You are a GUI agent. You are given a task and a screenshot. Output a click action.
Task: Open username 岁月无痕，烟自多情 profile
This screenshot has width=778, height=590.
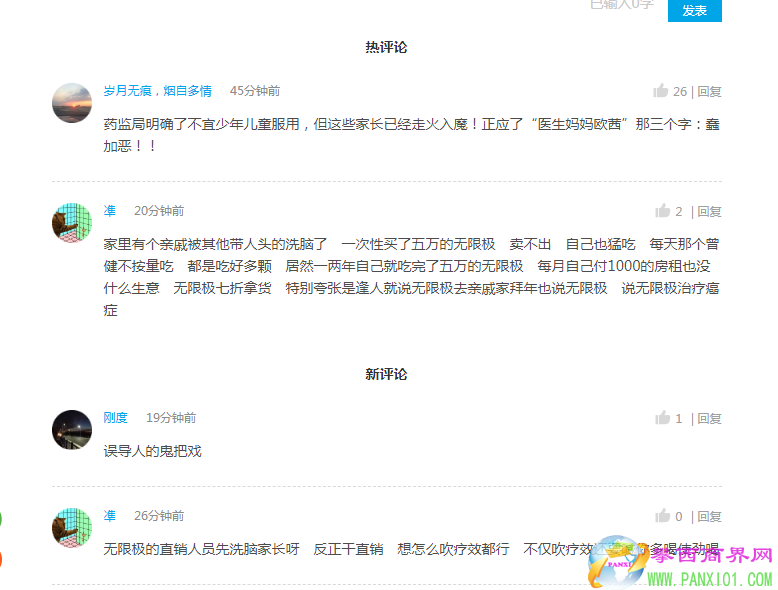157,91
